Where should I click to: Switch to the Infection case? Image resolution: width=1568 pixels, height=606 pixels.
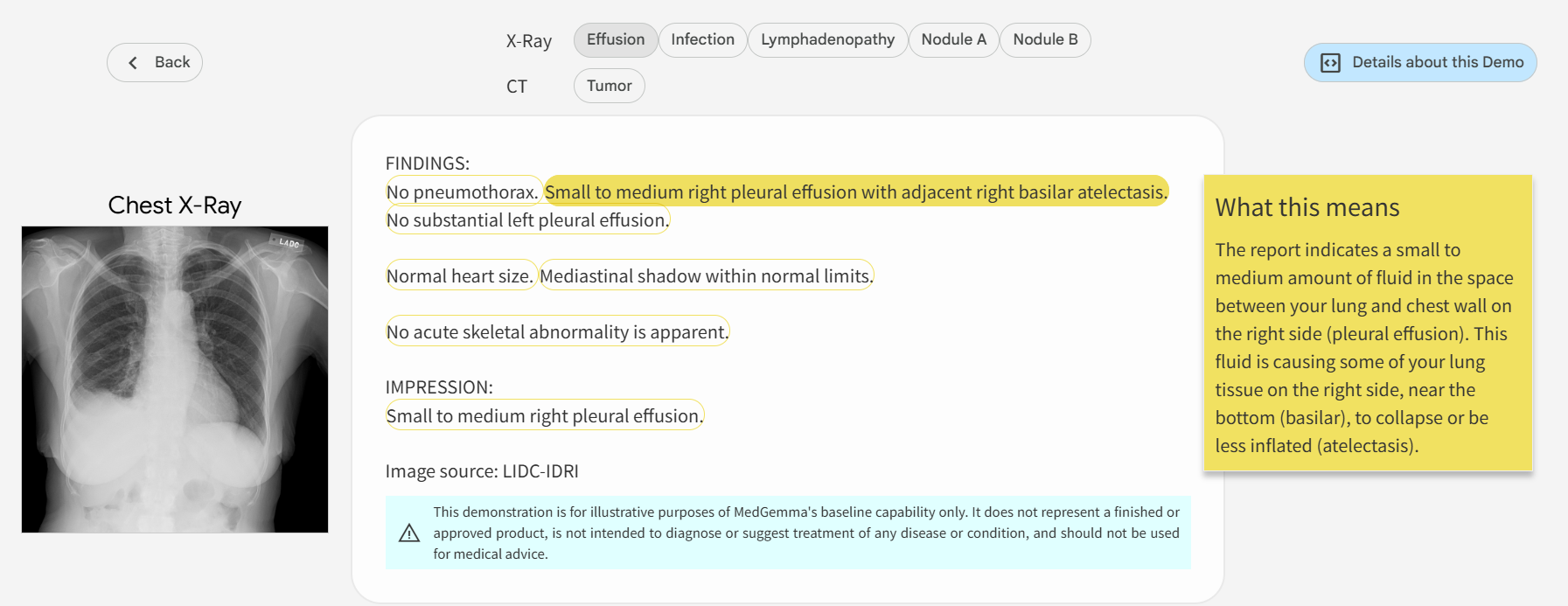tap(702, 40)
